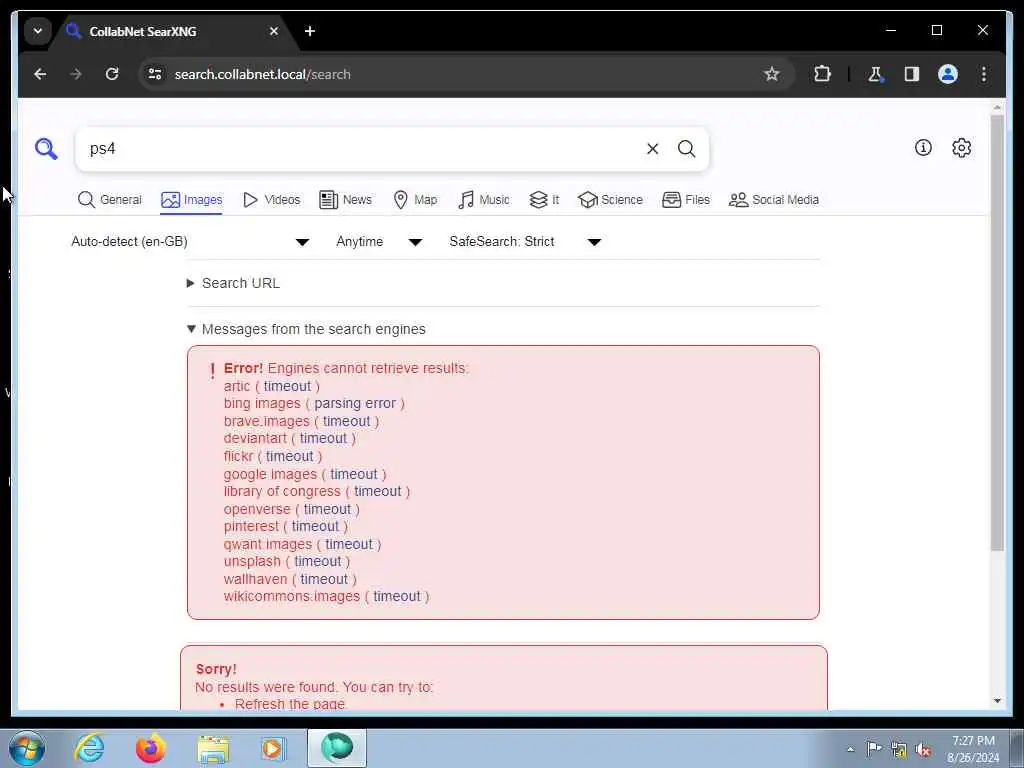Launch Internet Explorer from taskbar

89,748
